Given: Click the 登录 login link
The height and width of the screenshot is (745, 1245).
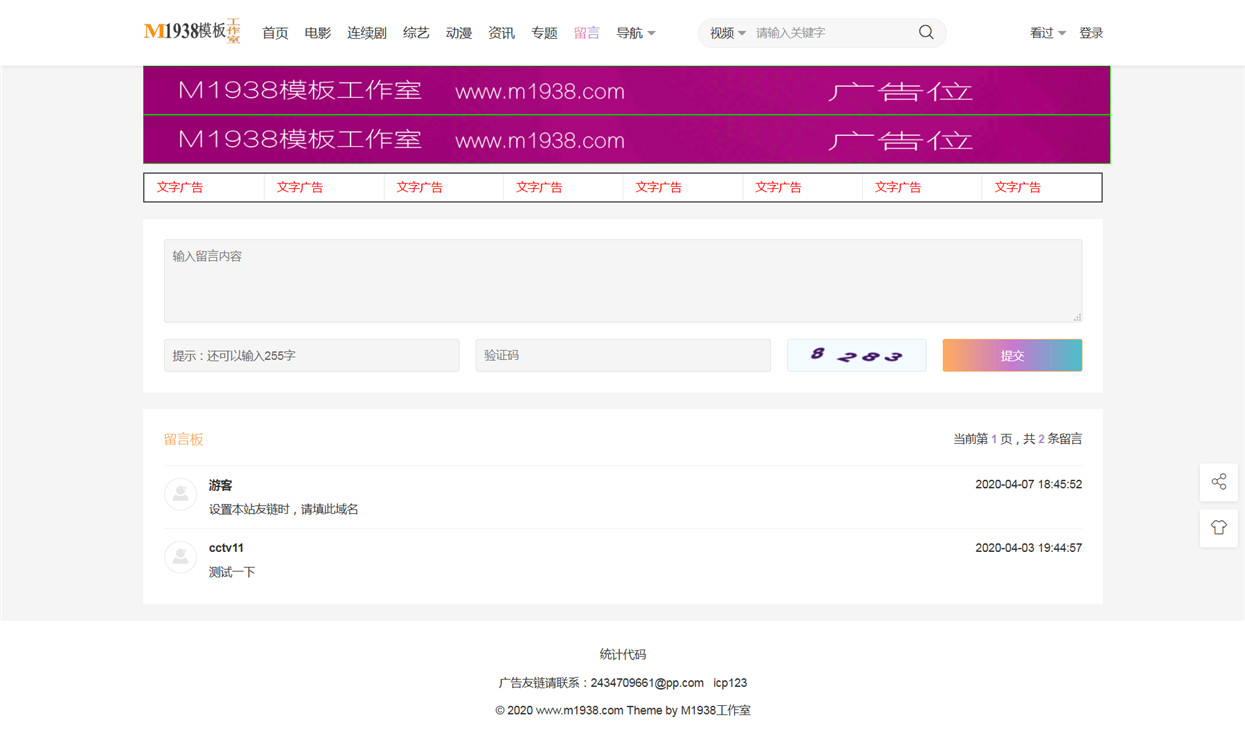Looking at the screenshot, I should click(x=1091, y=33).
